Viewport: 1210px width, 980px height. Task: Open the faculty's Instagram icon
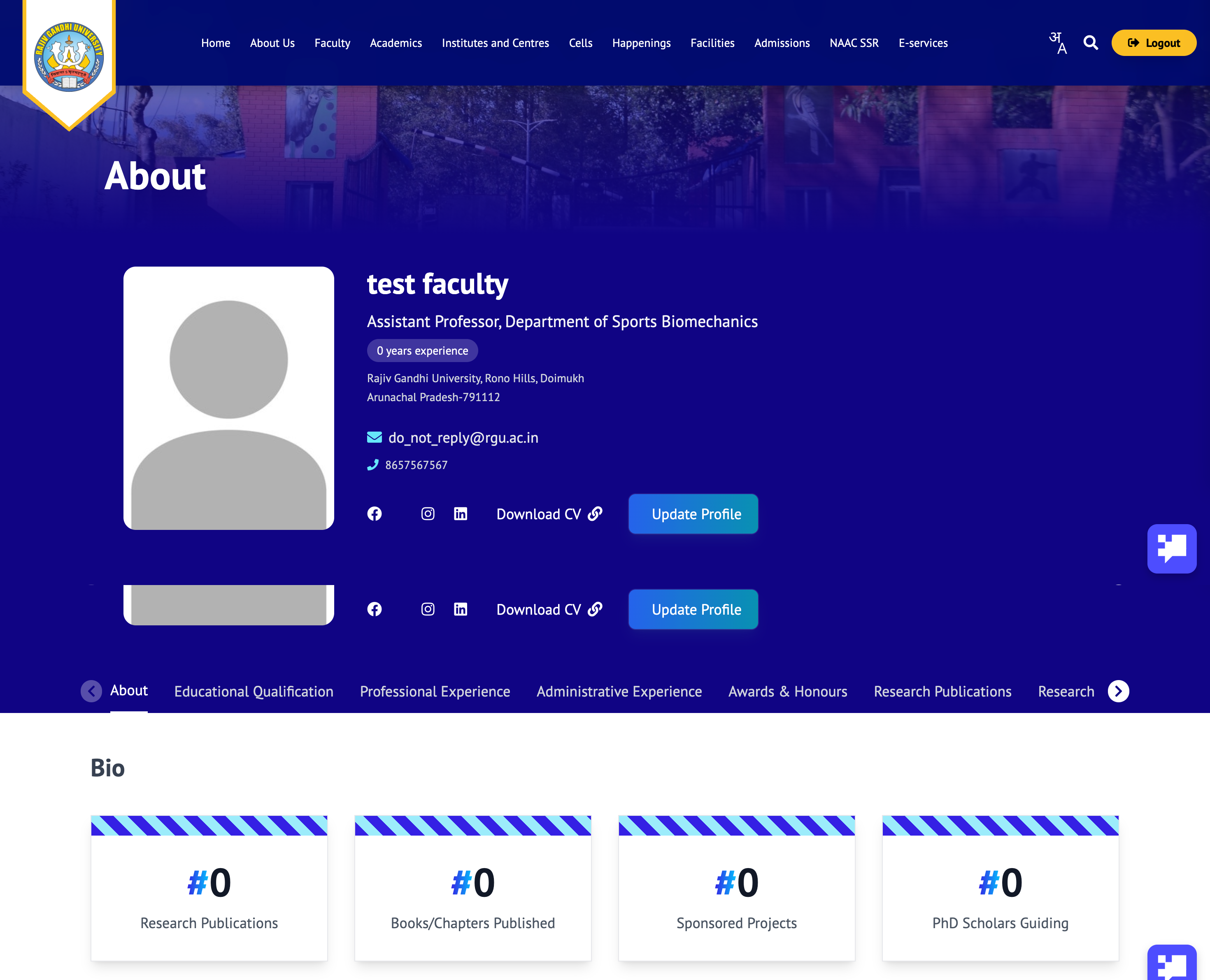pyautogui.click(x=428, y=514)
